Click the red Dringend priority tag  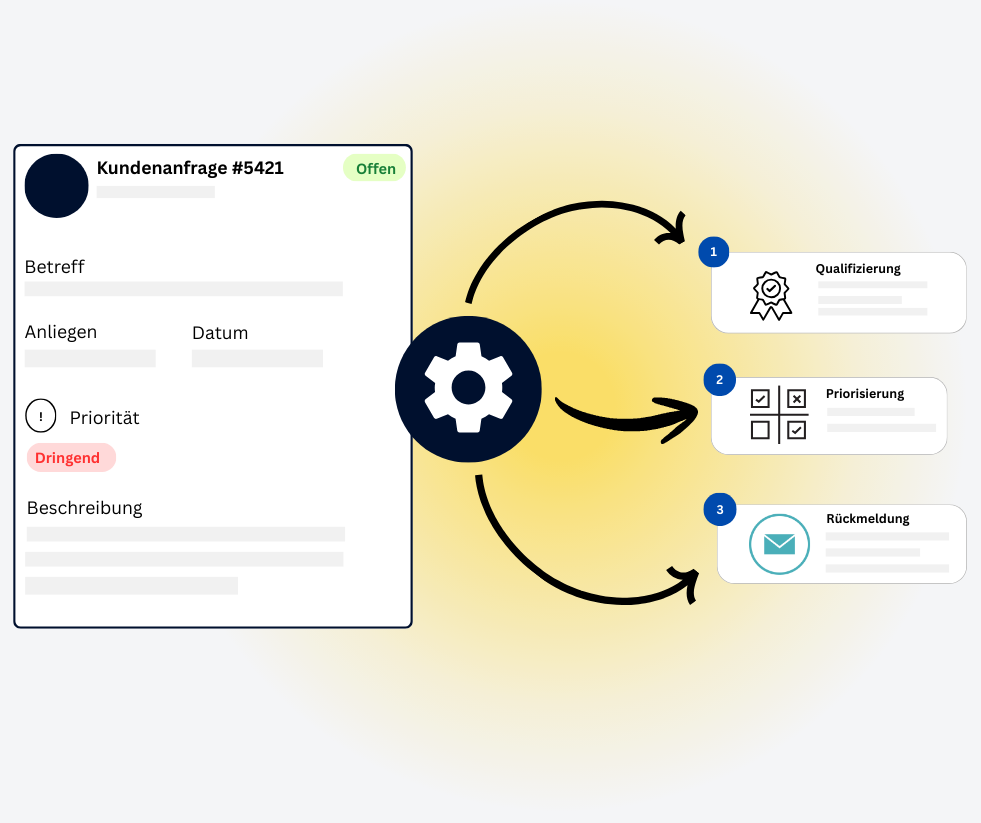(70, 458)
